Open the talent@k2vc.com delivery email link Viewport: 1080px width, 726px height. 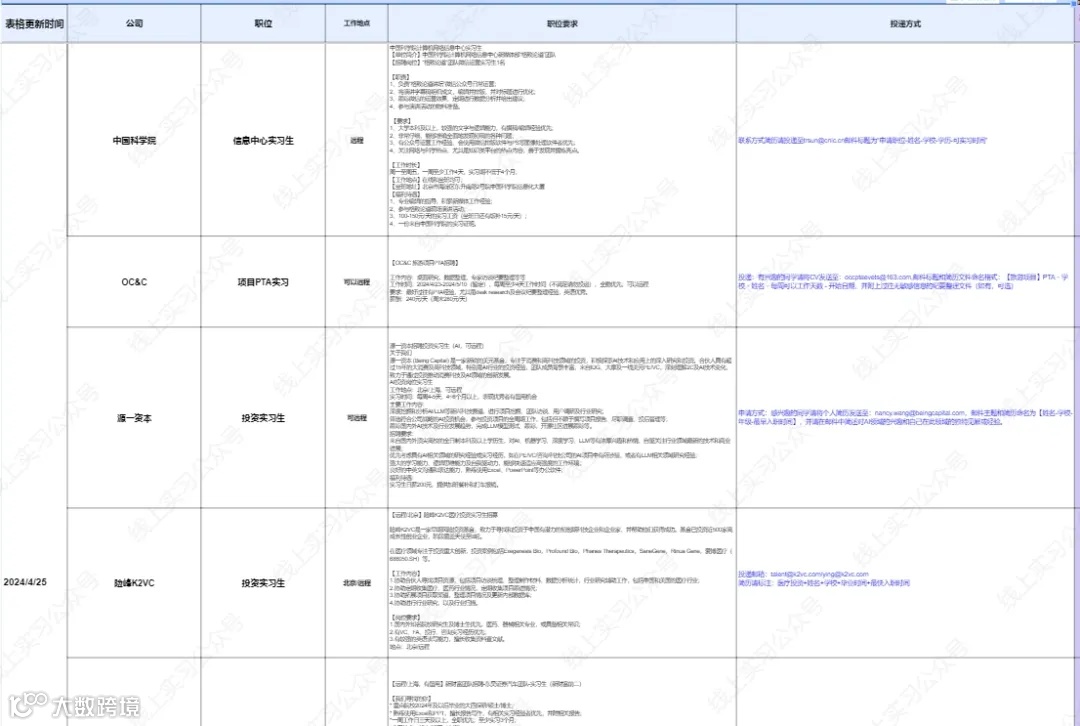[x=824, y=579]
